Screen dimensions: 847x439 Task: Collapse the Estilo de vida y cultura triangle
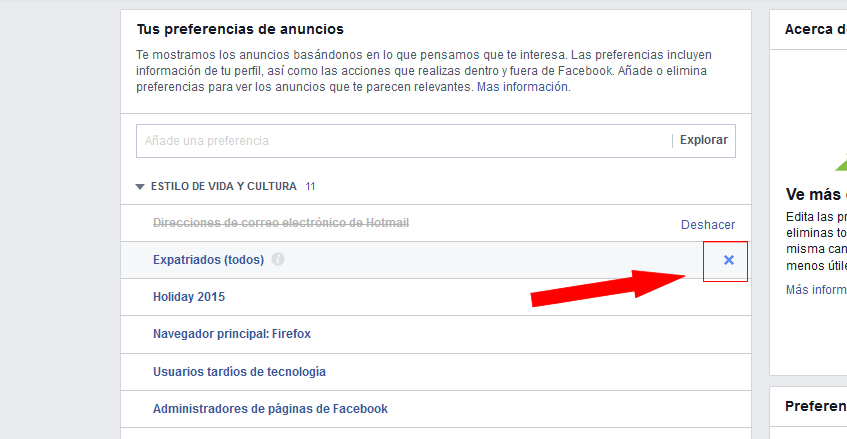[x=140, y=187]
